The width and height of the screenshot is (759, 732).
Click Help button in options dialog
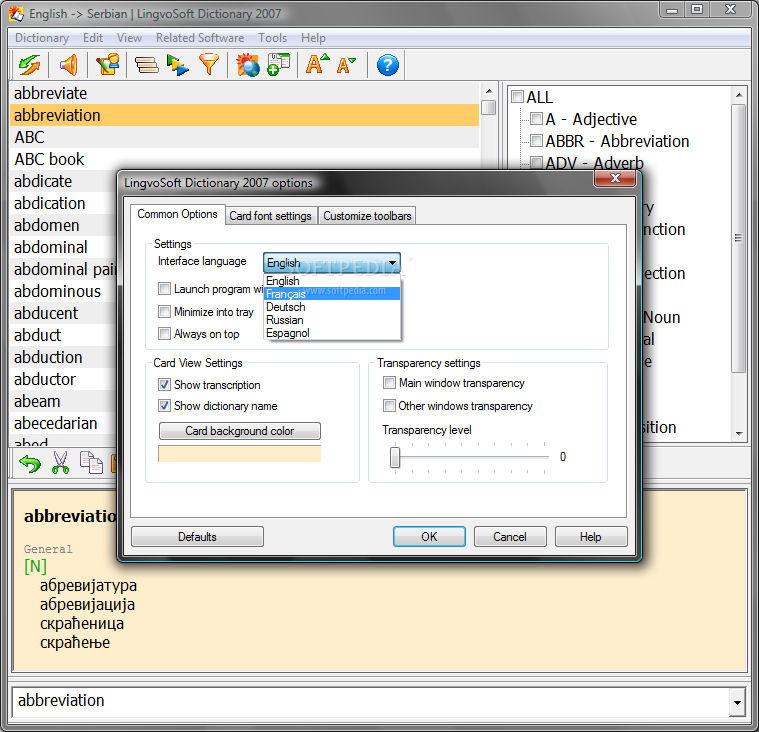coord(591,536)
